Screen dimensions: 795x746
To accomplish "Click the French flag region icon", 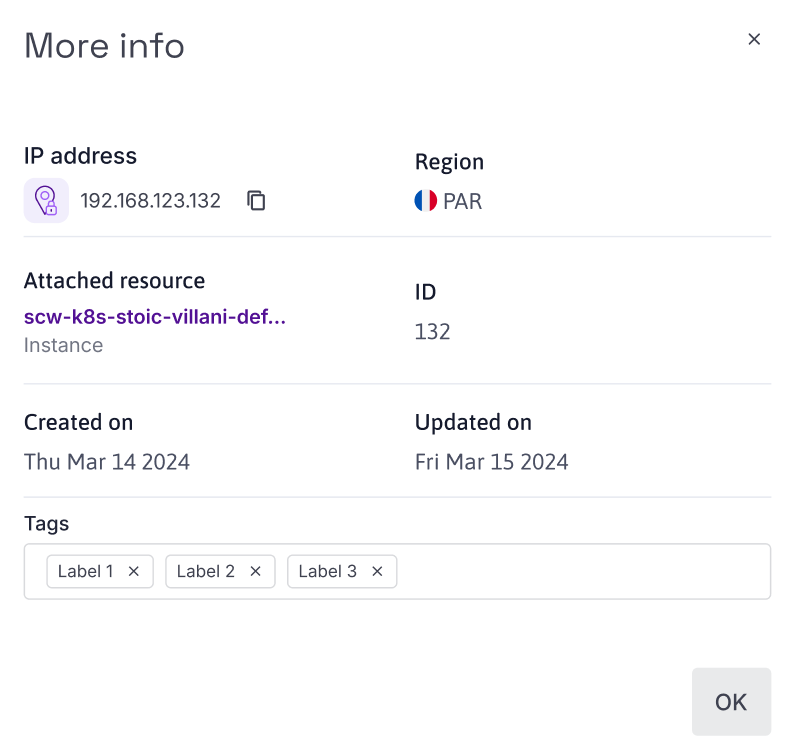I will point(426,201).
